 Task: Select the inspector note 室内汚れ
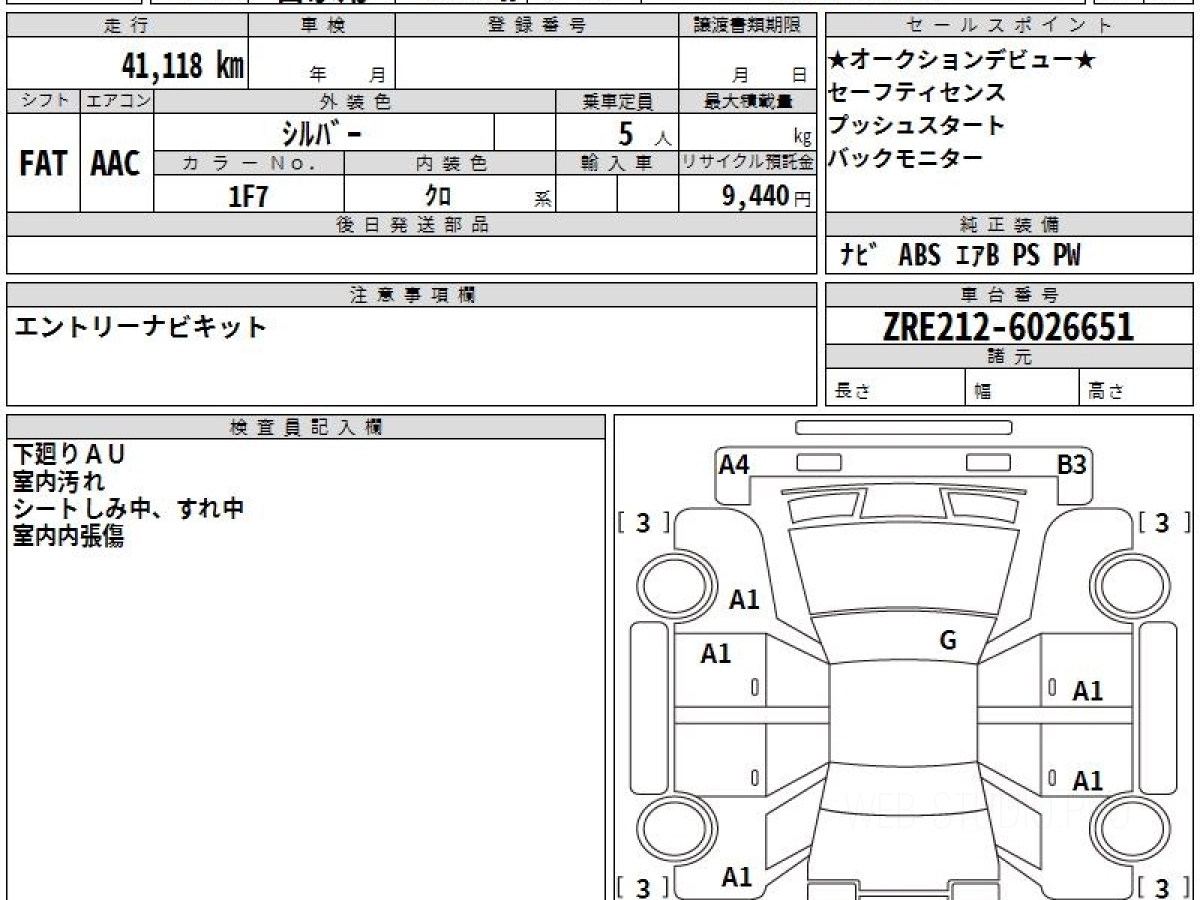(x=58, y=482)
